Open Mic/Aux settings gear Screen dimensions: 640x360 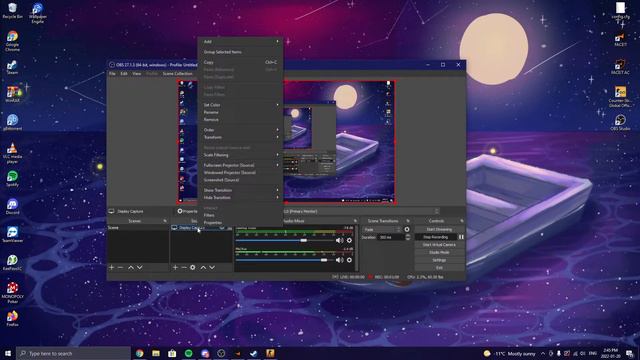point(349,260)
